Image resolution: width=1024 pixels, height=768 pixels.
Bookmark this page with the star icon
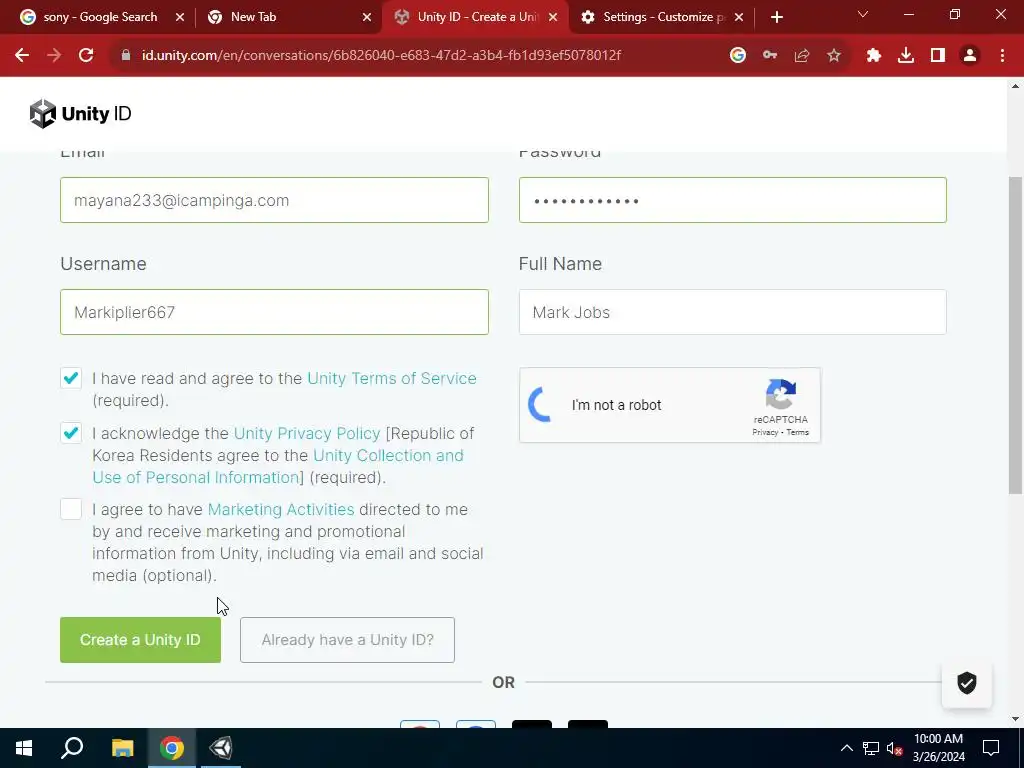coord(834,56)
